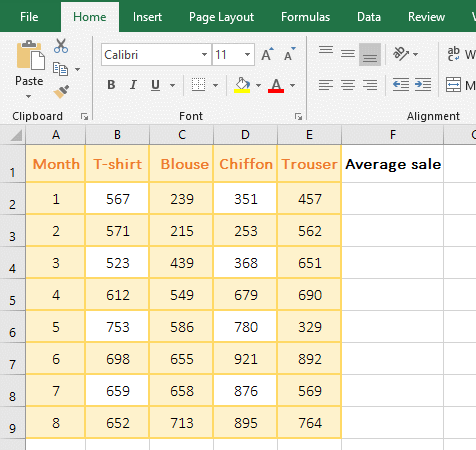This screenshot has width=476, height=450.
Task: Select the Blouse header cell
Action: [x=182, y=164]
